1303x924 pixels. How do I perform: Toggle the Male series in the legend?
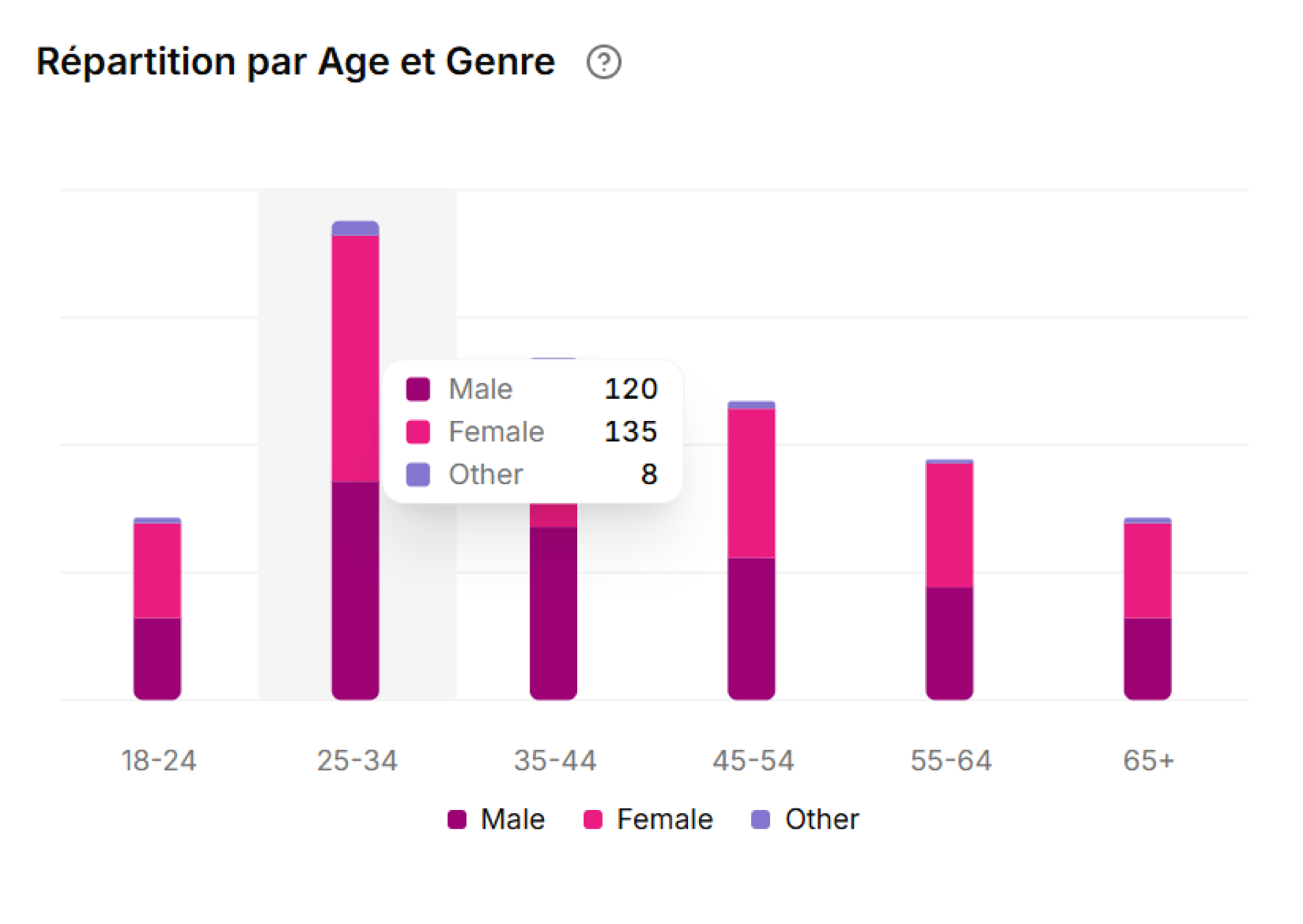click(511, 819)
